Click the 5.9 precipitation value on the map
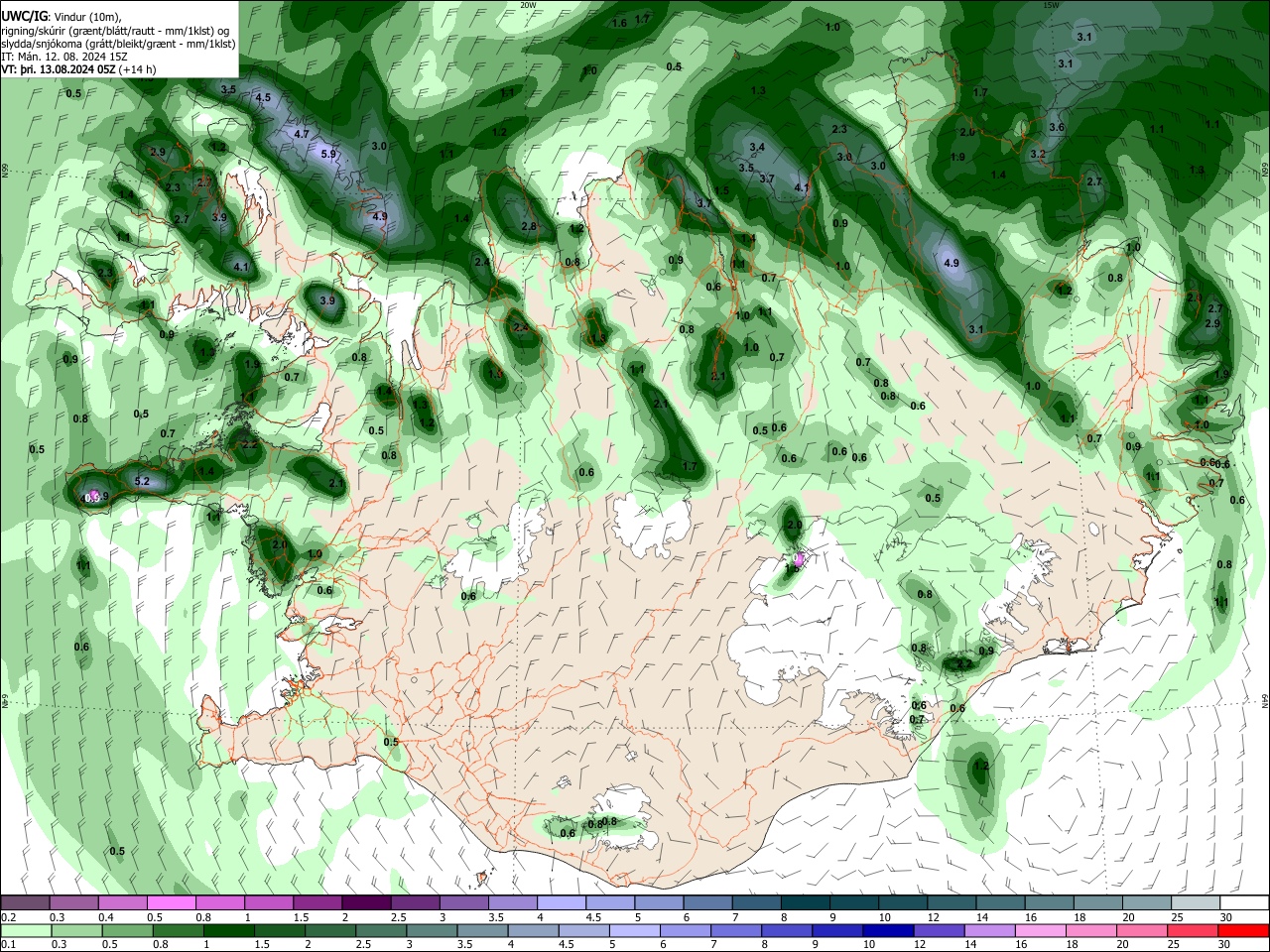1270x952 pixels. [x=329, y=154]
